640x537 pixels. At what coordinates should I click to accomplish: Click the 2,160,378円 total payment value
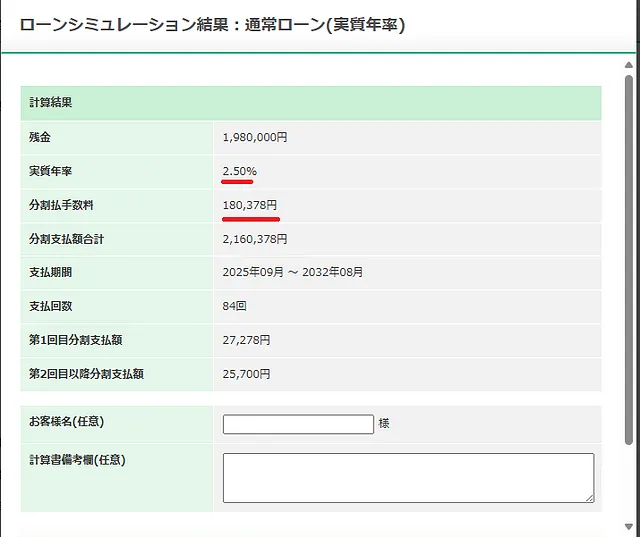[x=255, y=239]
